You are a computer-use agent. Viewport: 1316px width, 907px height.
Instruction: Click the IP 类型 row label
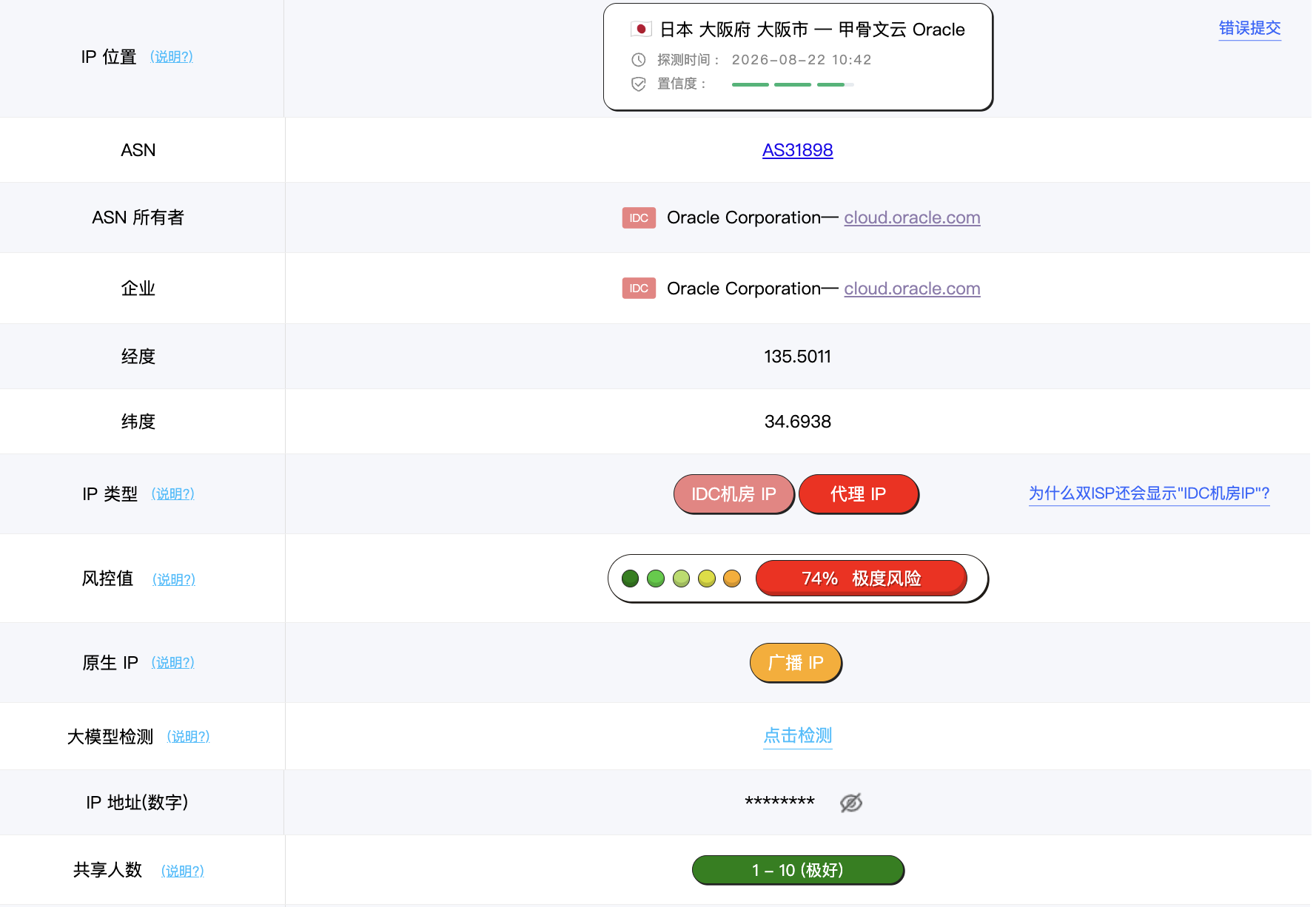tap(110, 494)
